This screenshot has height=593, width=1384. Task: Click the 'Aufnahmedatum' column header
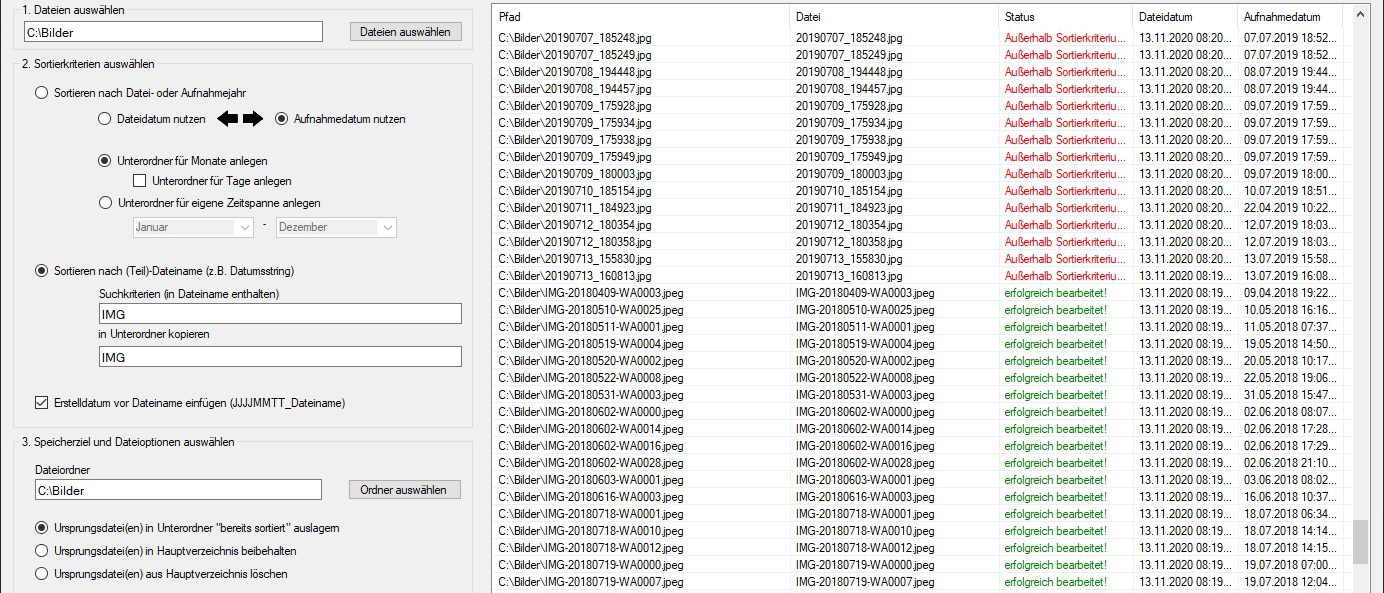(1288, 17)
